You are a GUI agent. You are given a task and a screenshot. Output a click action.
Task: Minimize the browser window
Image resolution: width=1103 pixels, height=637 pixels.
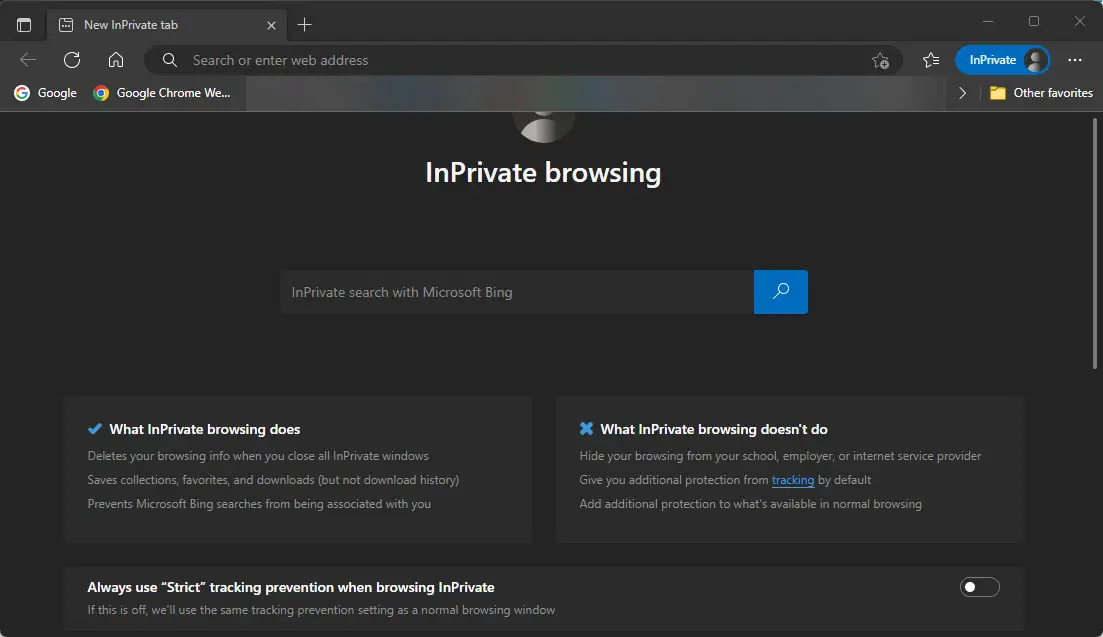988,22
